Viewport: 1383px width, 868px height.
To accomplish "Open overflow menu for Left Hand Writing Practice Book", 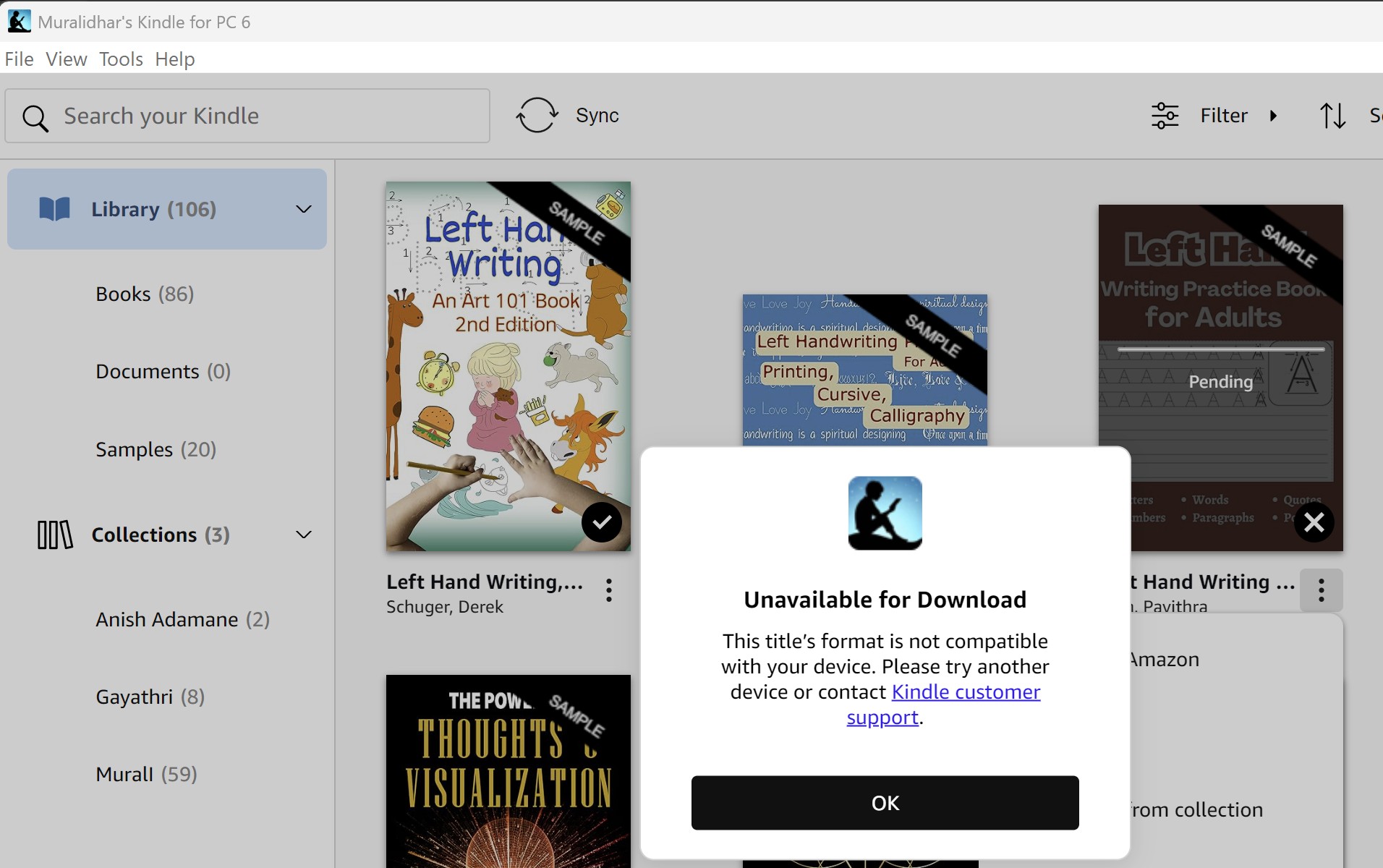I will (1322, 590).
